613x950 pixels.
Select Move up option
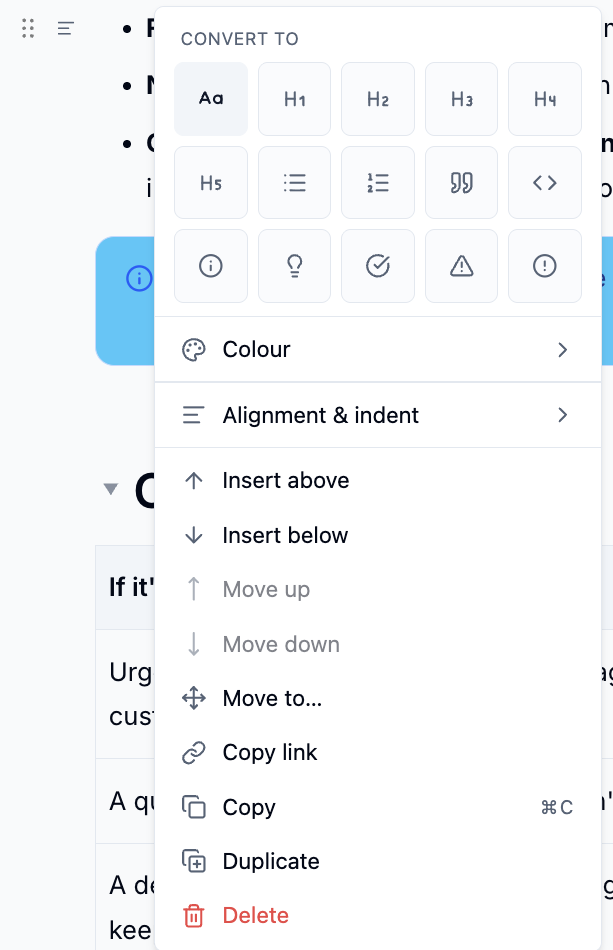coord(378,589)
